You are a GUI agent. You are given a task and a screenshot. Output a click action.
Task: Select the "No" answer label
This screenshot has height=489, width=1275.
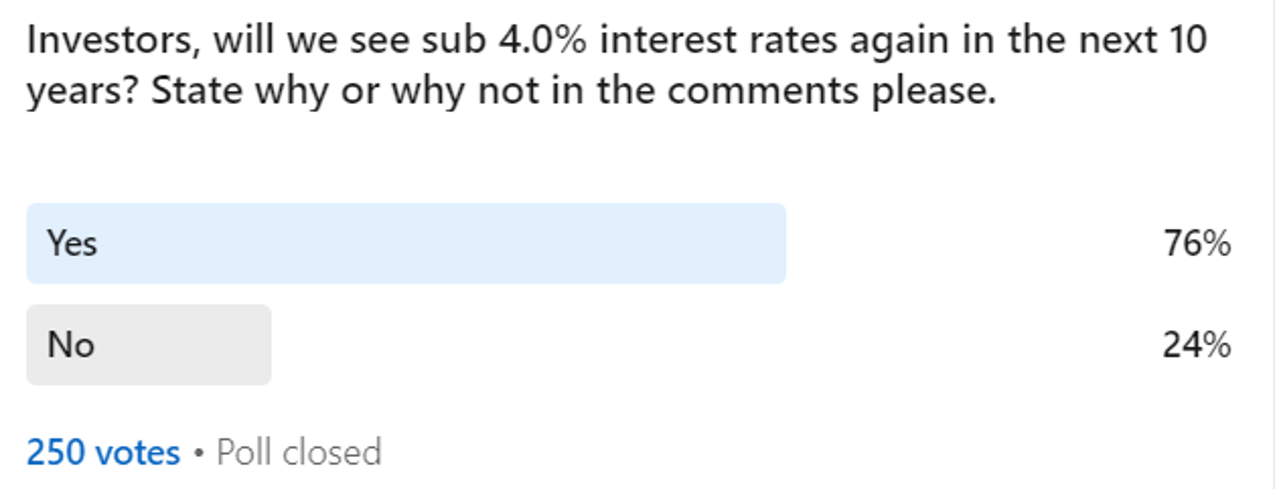click(70, 345)
